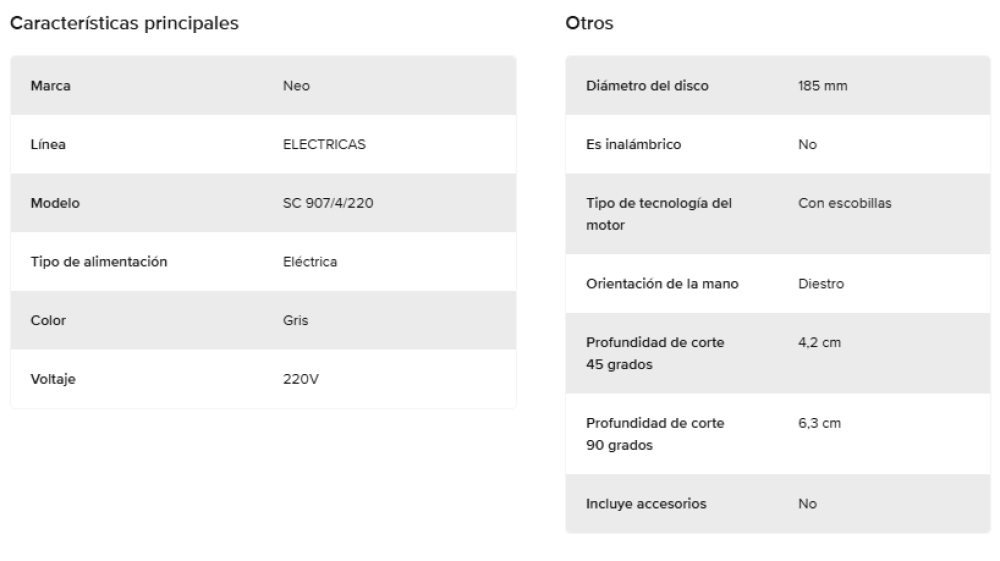
Task: Click Tipo de alimentación label
Action: tap(98, 262)
